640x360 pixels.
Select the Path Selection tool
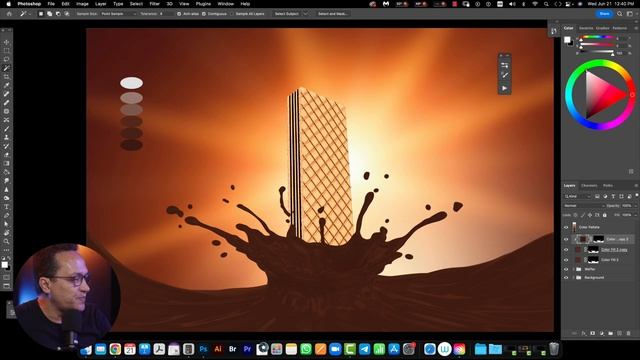pyautogui.click(x=7, y=224)
